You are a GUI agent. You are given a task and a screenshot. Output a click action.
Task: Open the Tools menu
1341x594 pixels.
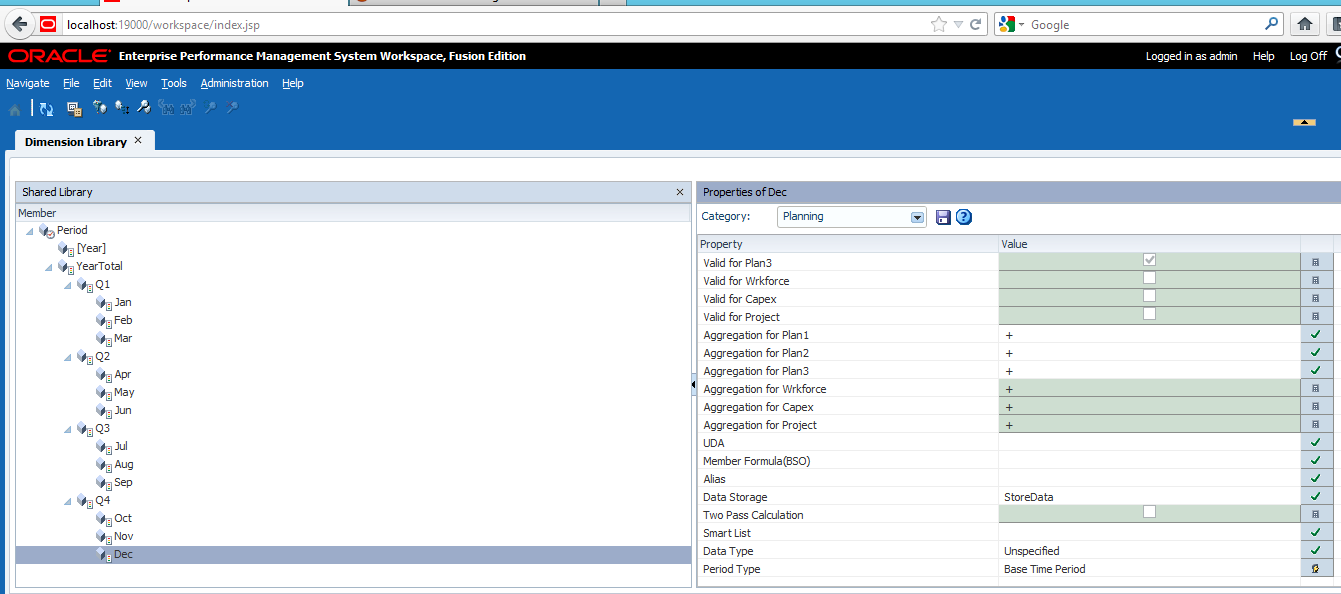coord(174,83)
